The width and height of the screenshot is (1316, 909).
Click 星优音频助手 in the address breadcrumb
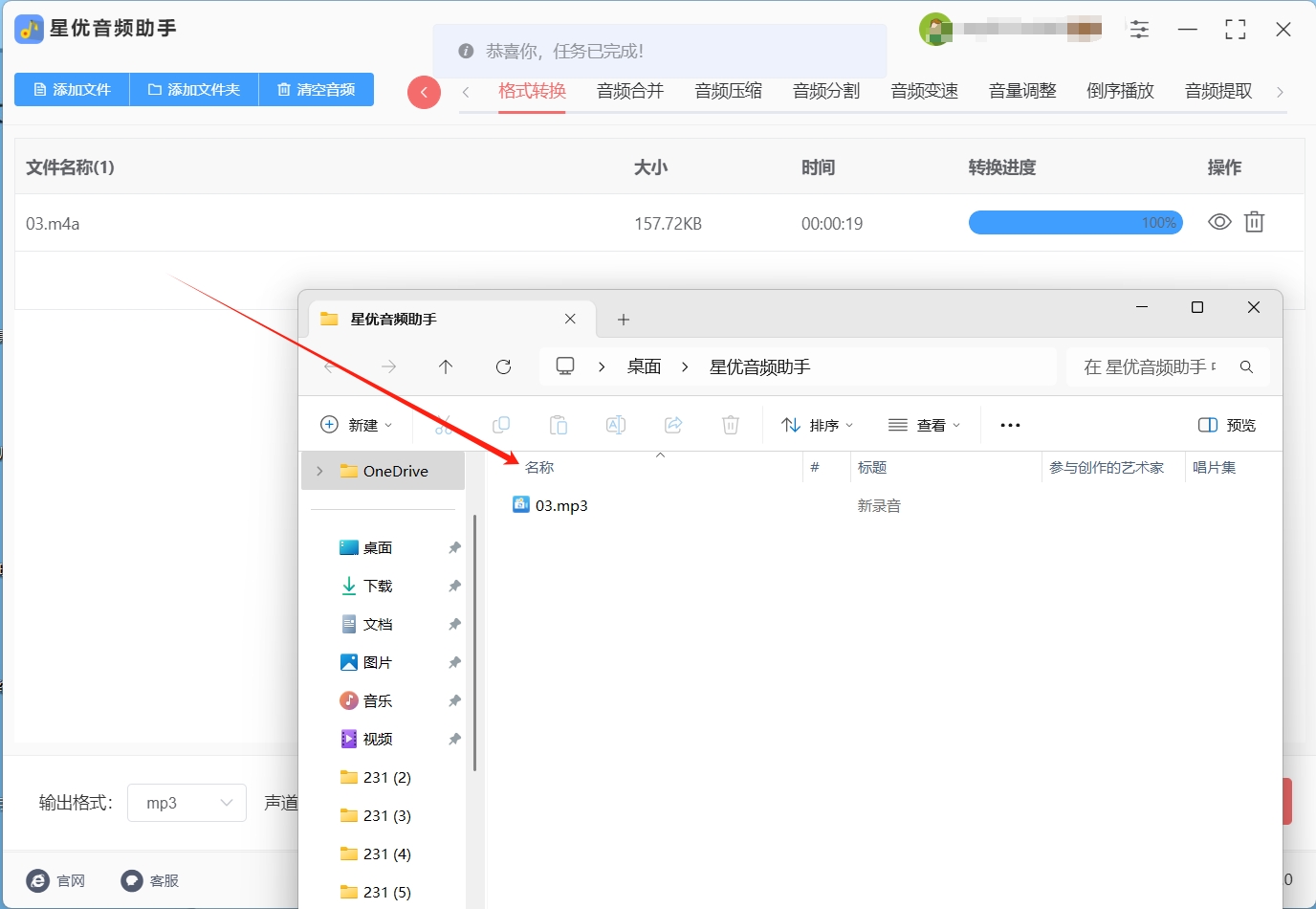(760, 366)
